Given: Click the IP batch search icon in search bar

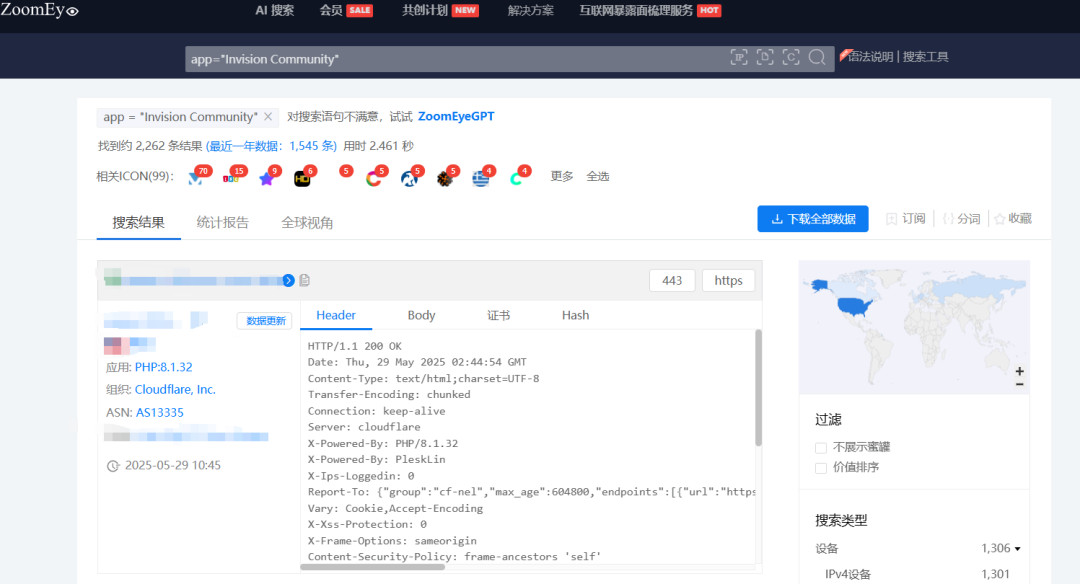Looking at the screenshot, I should click(x=739, y=57).
